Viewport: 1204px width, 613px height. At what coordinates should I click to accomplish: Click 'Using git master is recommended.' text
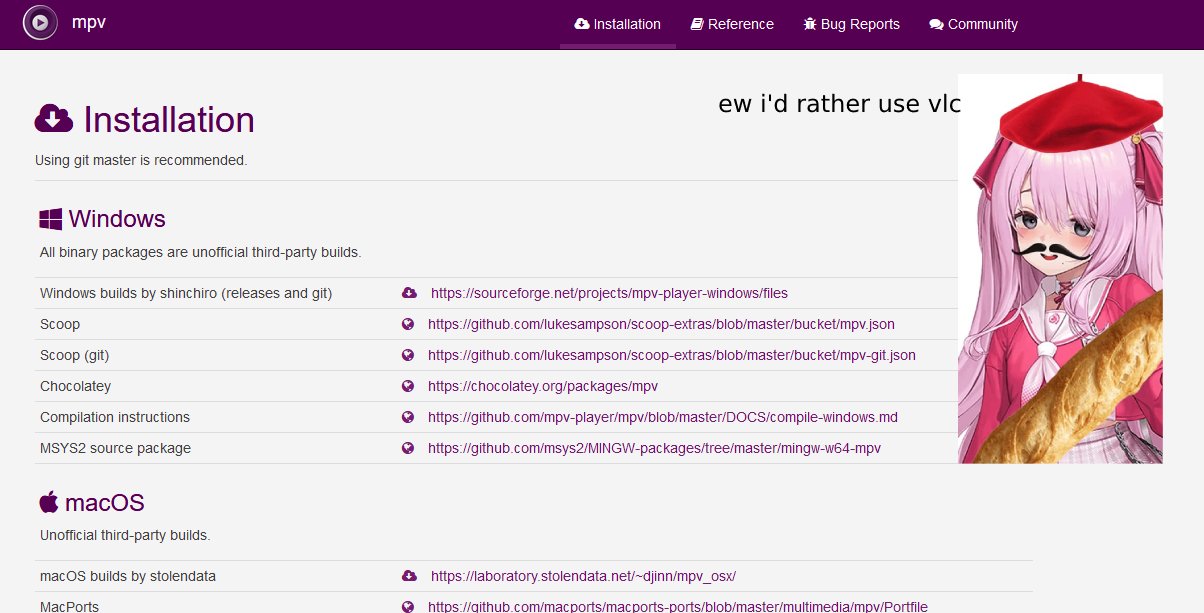[141, 160]
